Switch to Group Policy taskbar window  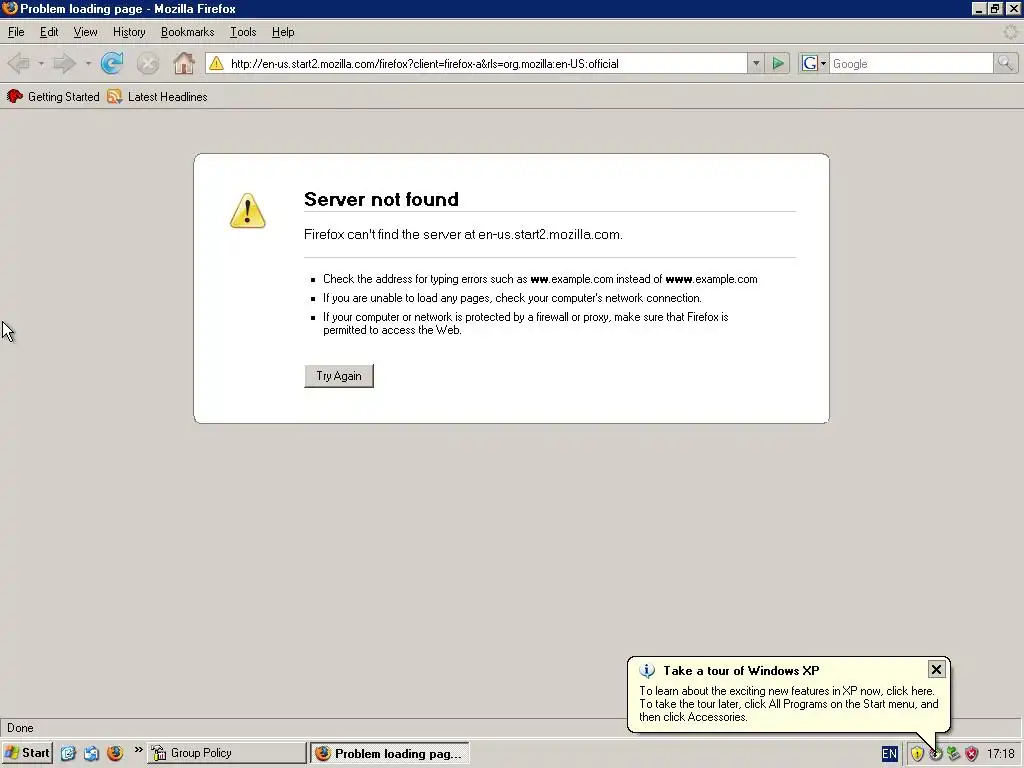coord(227,753)
